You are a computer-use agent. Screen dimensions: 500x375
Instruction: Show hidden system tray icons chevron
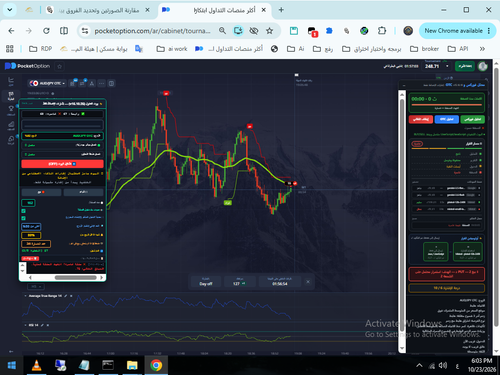click(x=419, y=366)
